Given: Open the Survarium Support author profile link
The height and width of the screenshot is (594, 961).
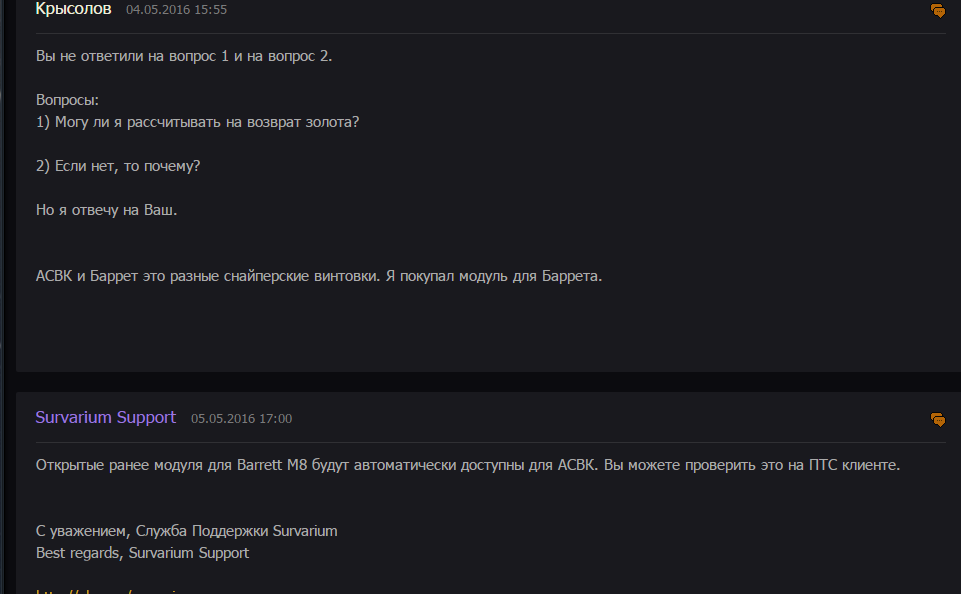Looking at the screenshot, I should tap(105, 417).
